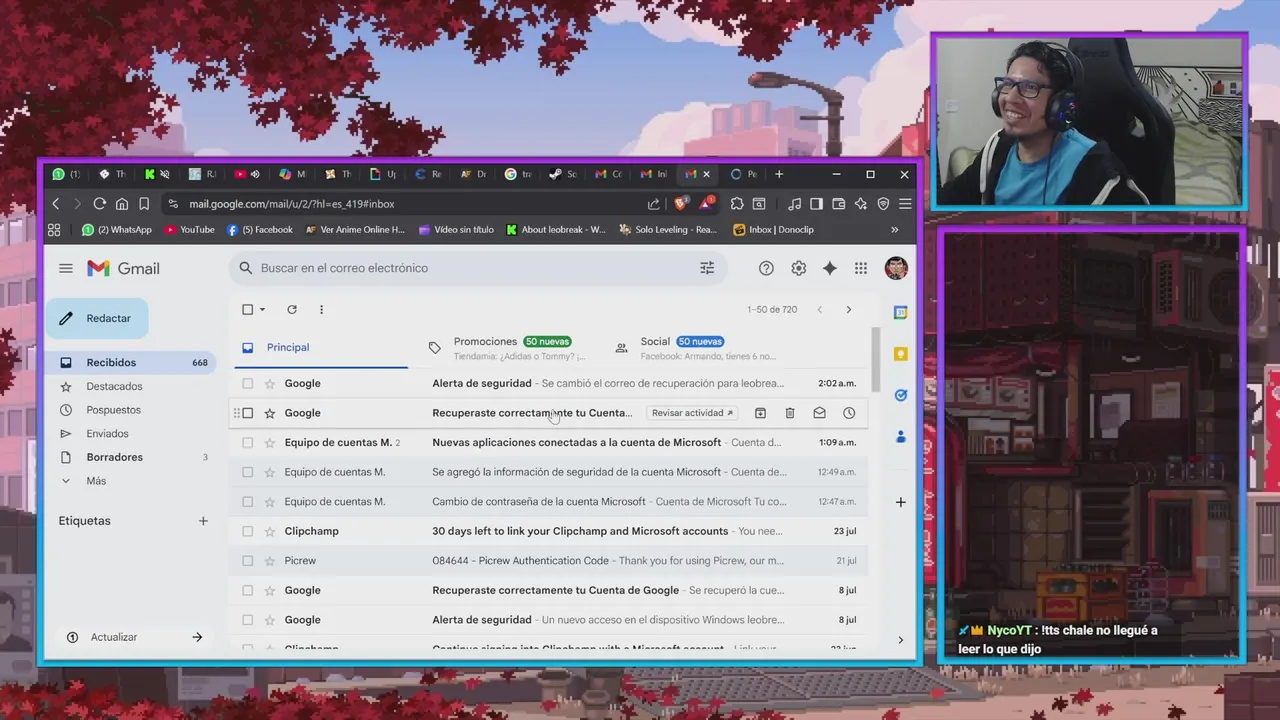Click Brave Rewards triangle icon
This screenshot has width=1280, height=720.
point(708,203)
